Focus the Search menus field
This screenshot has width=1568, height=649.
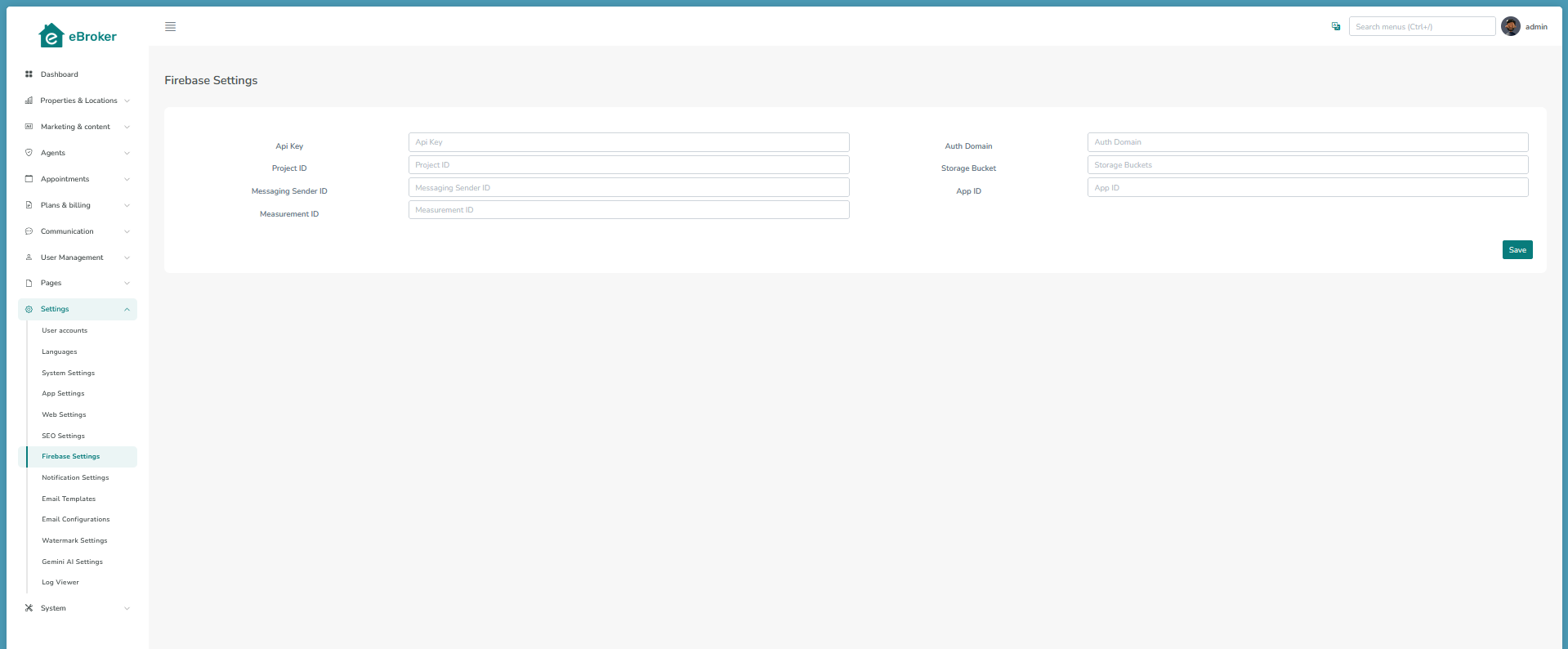tap(1422, 27)
